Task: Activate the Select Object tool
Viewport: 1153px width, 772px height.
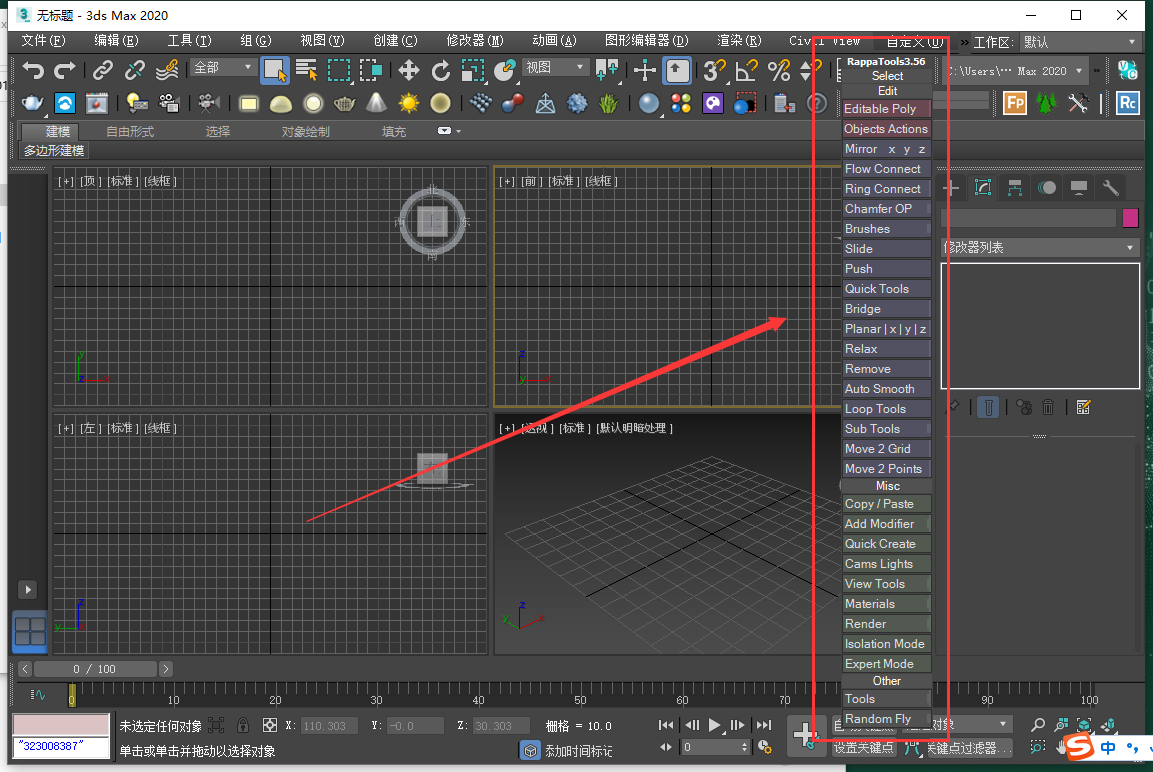Action: click(274, 71)
